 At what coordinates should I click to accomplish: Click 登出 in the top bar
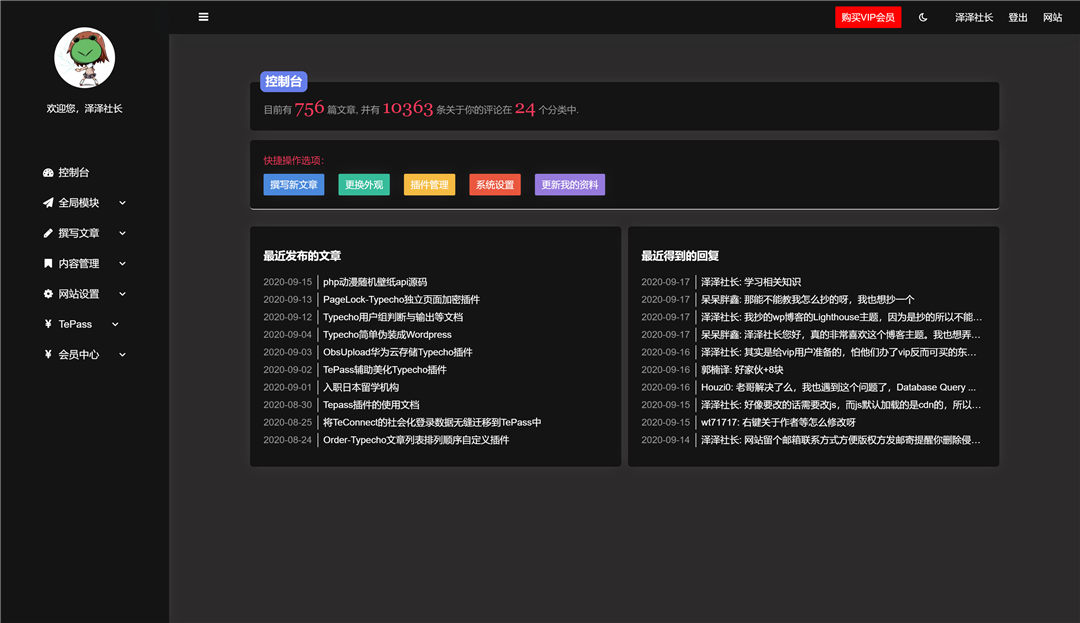[x=1017, y=17]
